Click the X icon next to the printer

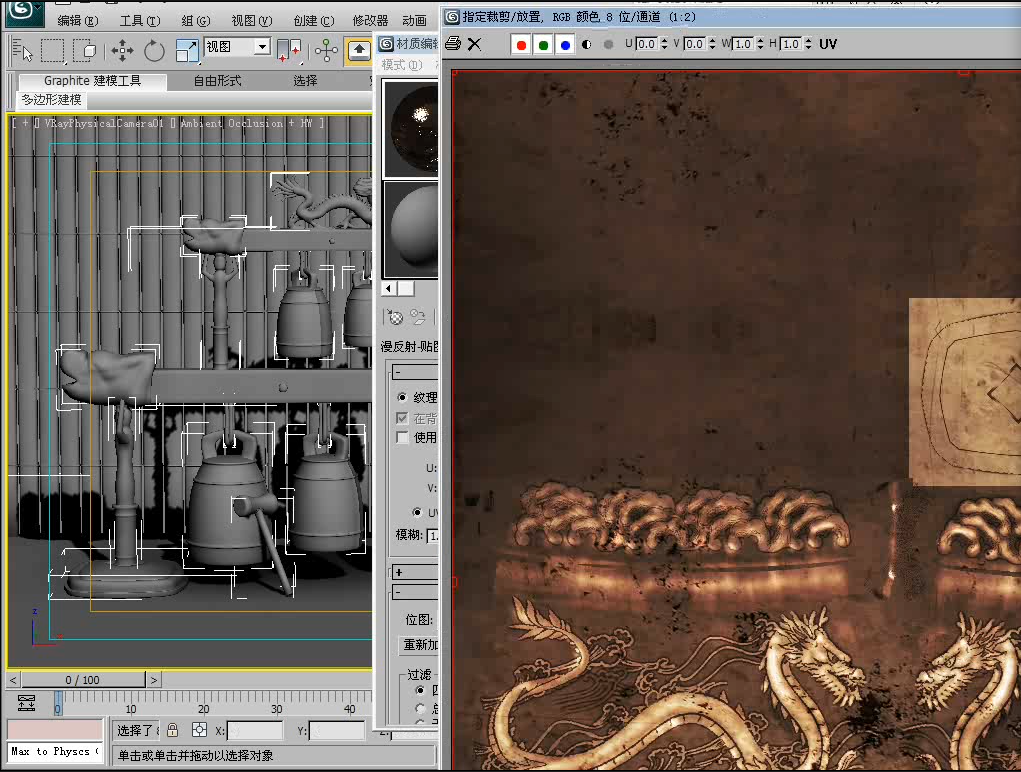(x=475, y=44)
